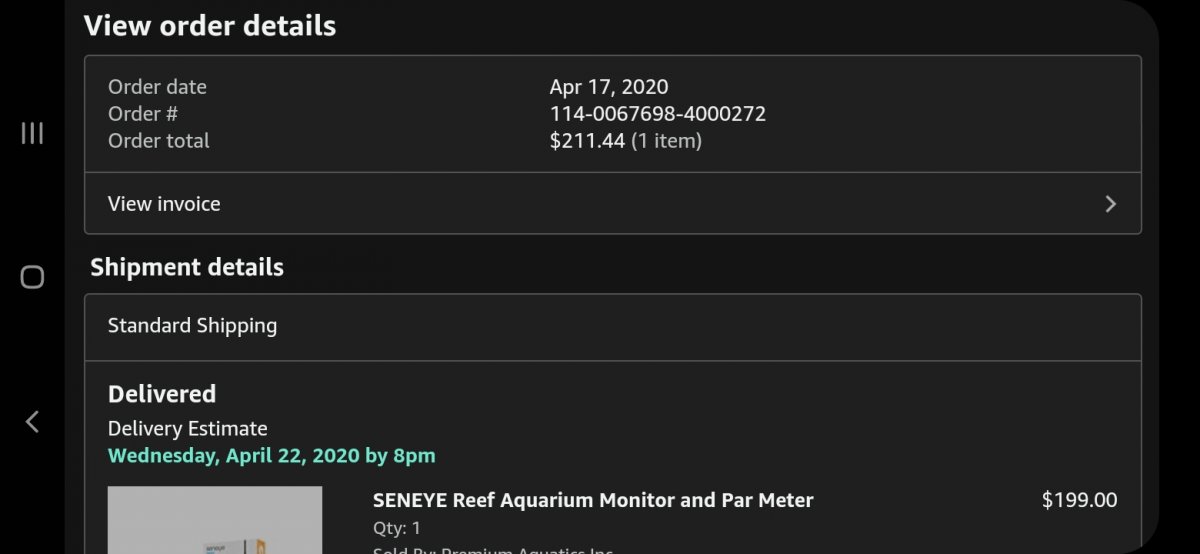This screenshot has height=554, width=1200.
Task: Expand the View invoice chevron arrow
Action: 1110,204
